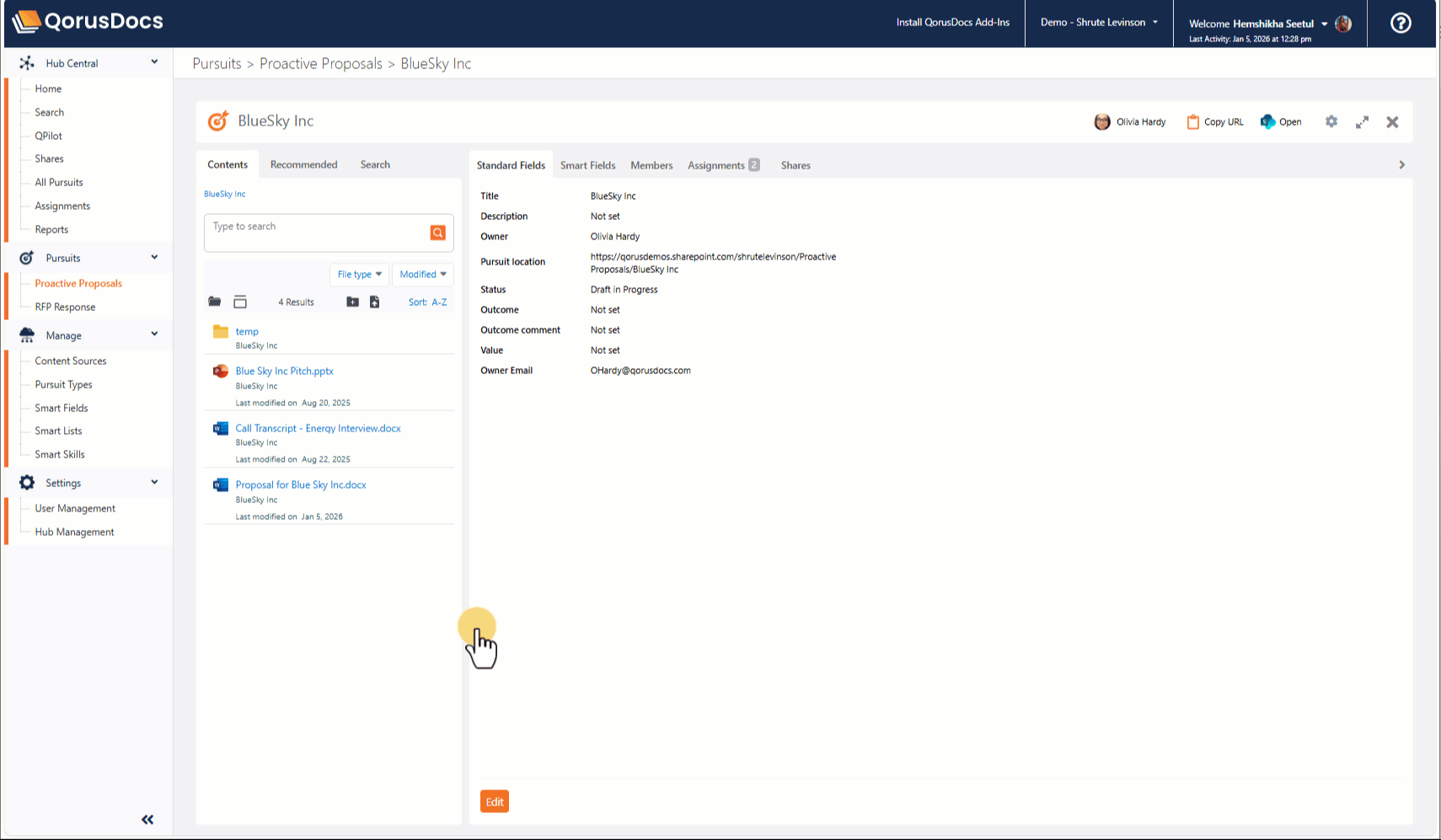Switch to the Recommended tab
The width and height of the screenshot is (1441, 840).
pos(303,165)
